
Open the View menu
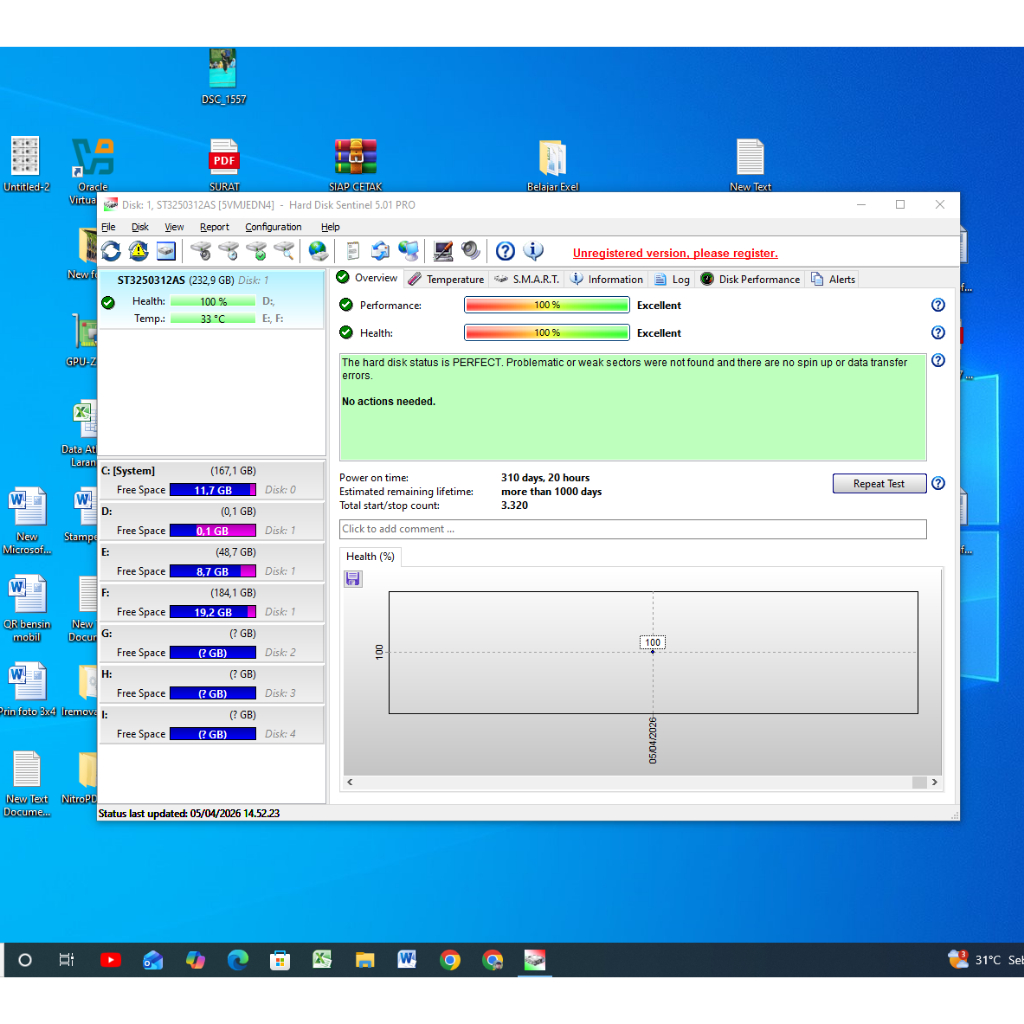tap(174, 227)
